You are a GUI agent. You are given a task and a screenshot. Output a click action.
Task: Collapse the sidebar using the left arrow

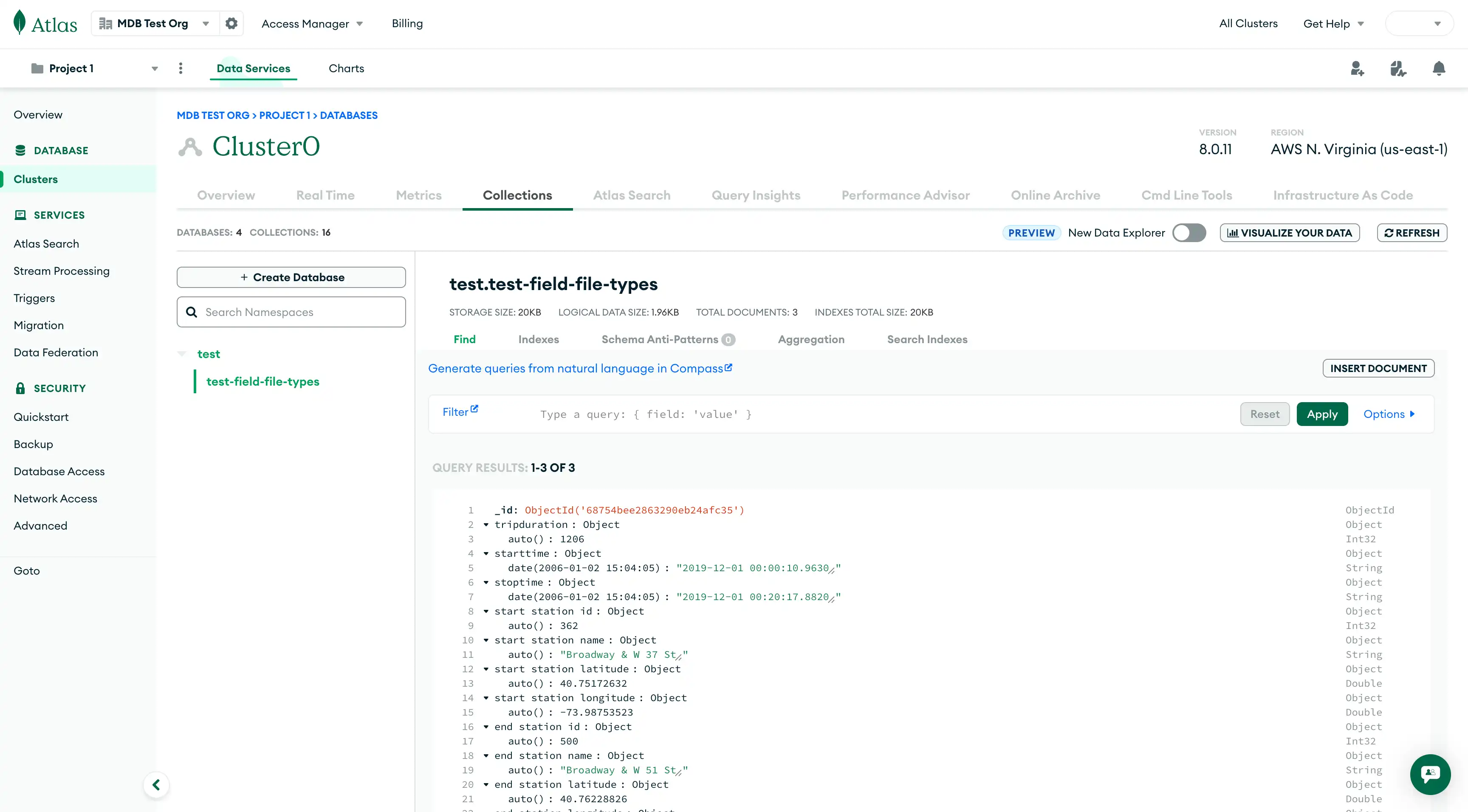[x=156, y=785]
